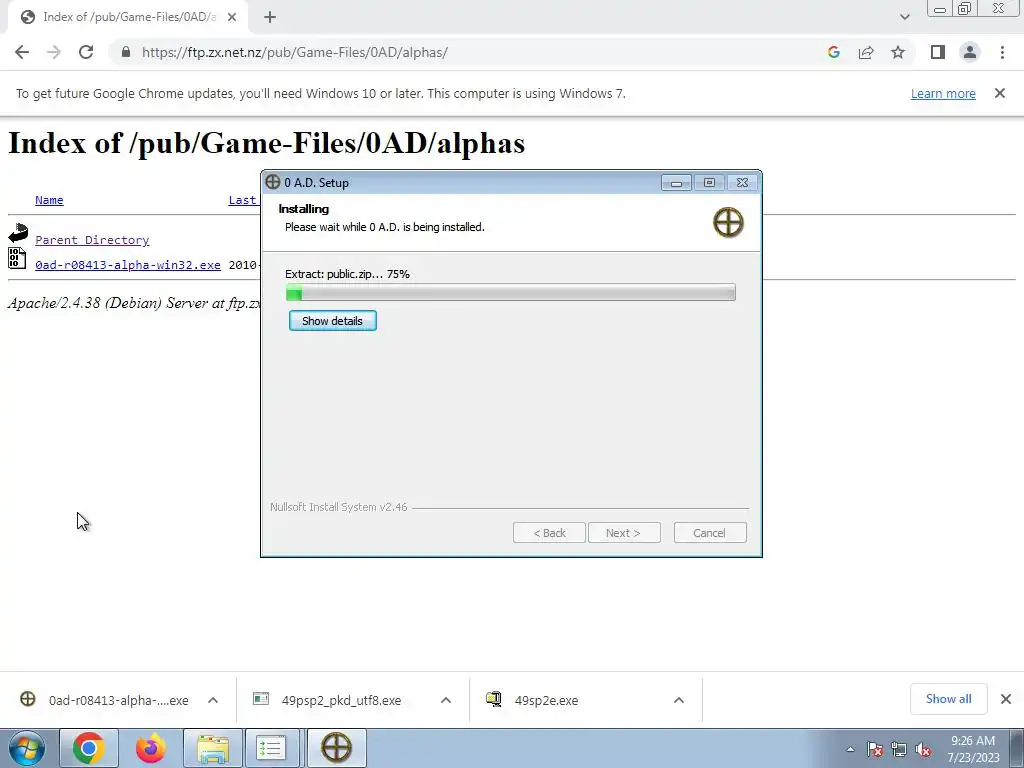Share this page icon
This screenshot has width=1024, height=768.
point(866,52)
